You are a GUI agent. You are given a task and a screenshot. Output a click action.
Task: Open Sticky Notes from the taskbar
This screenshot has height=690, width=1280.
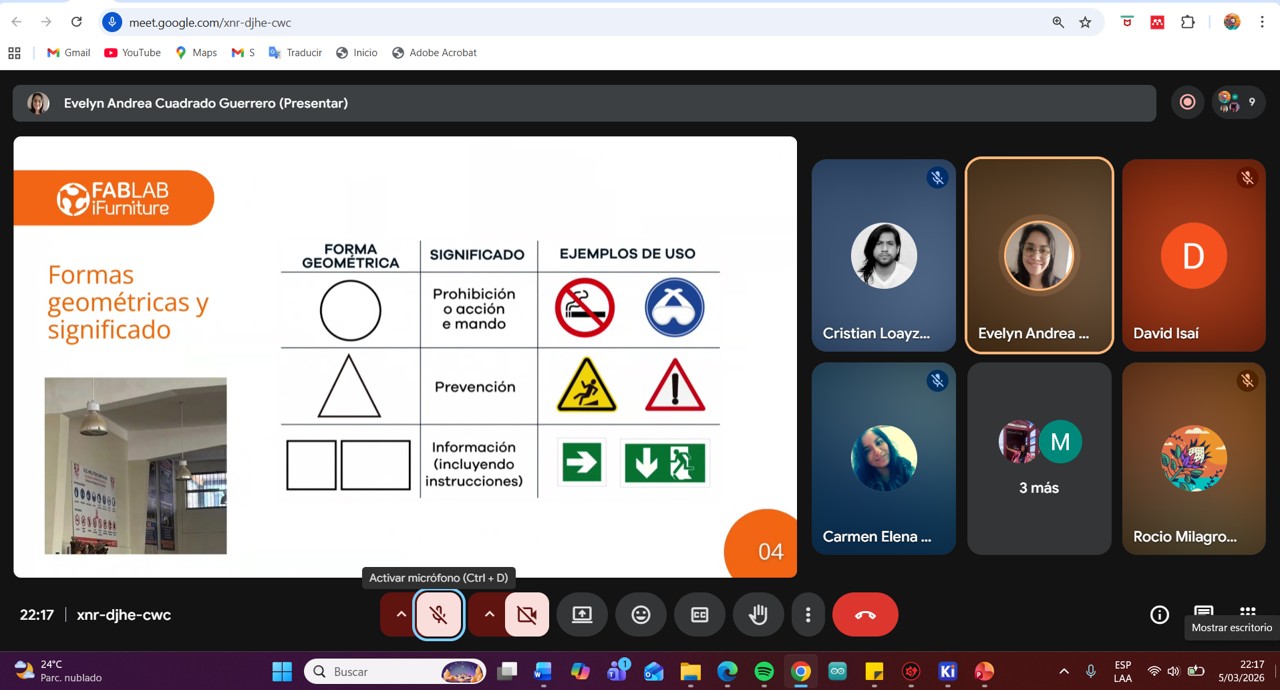(874, 671)
